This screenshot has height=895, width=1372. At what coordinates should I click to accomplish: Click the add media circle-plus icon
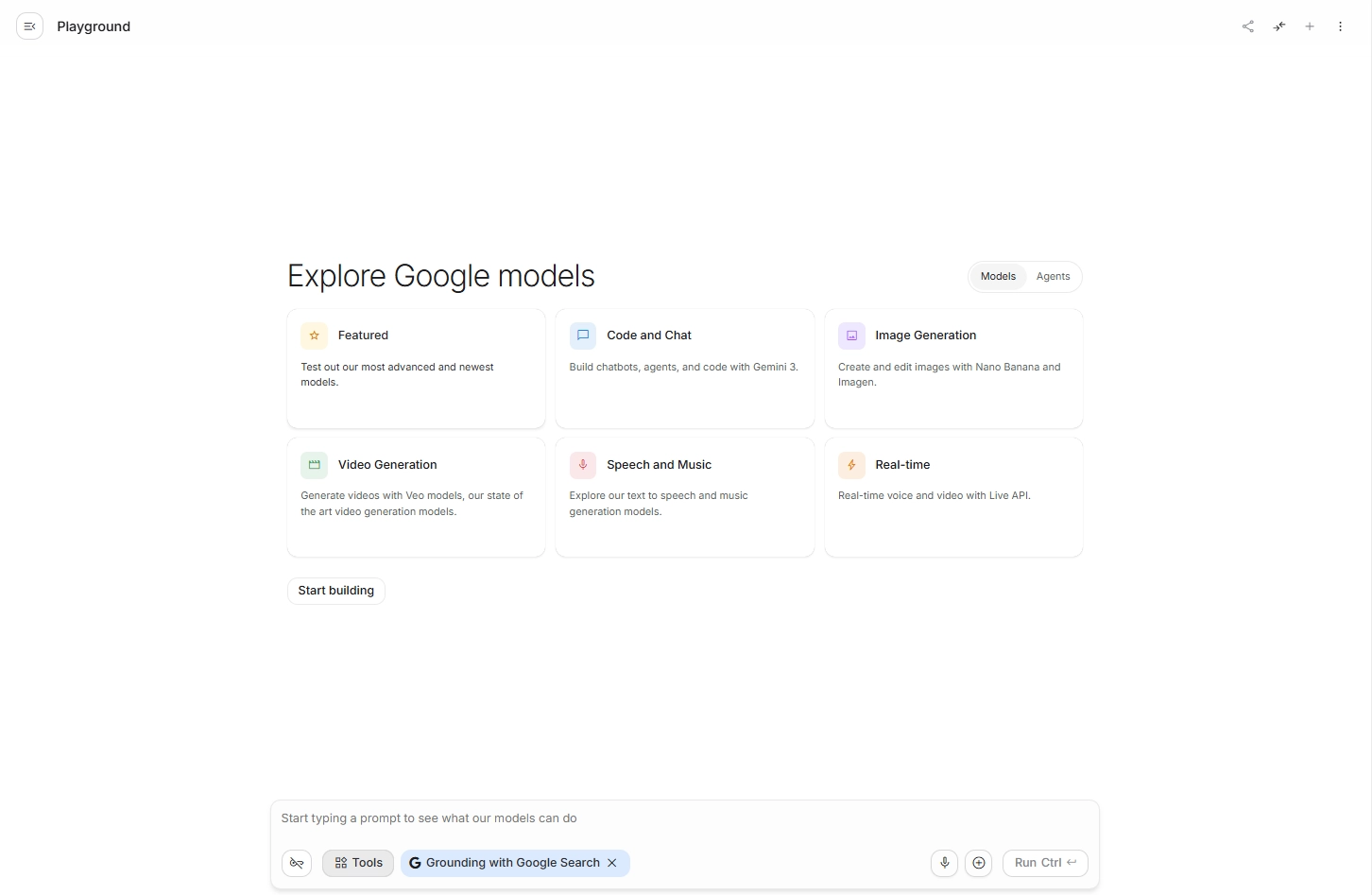979,863
